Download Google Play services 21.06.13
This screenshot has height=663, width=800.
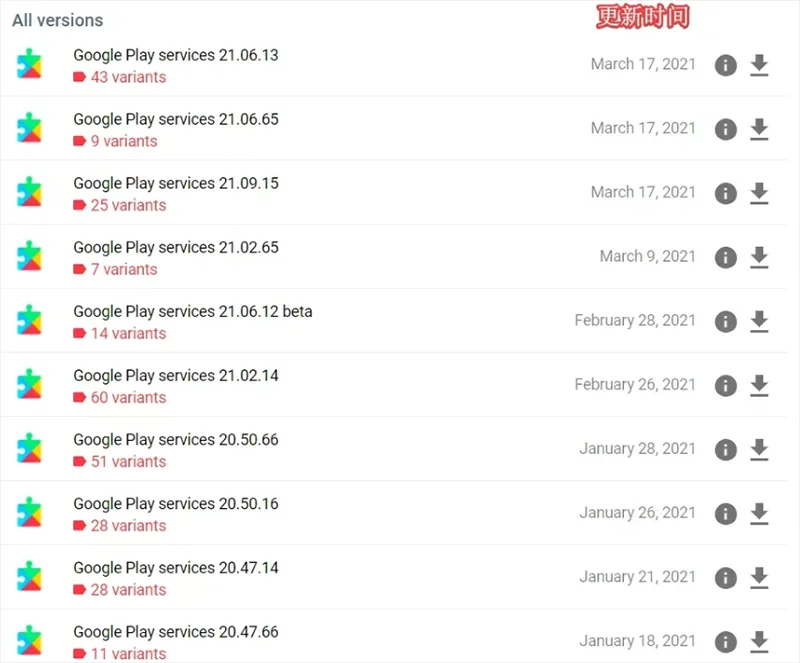[759, 65]
